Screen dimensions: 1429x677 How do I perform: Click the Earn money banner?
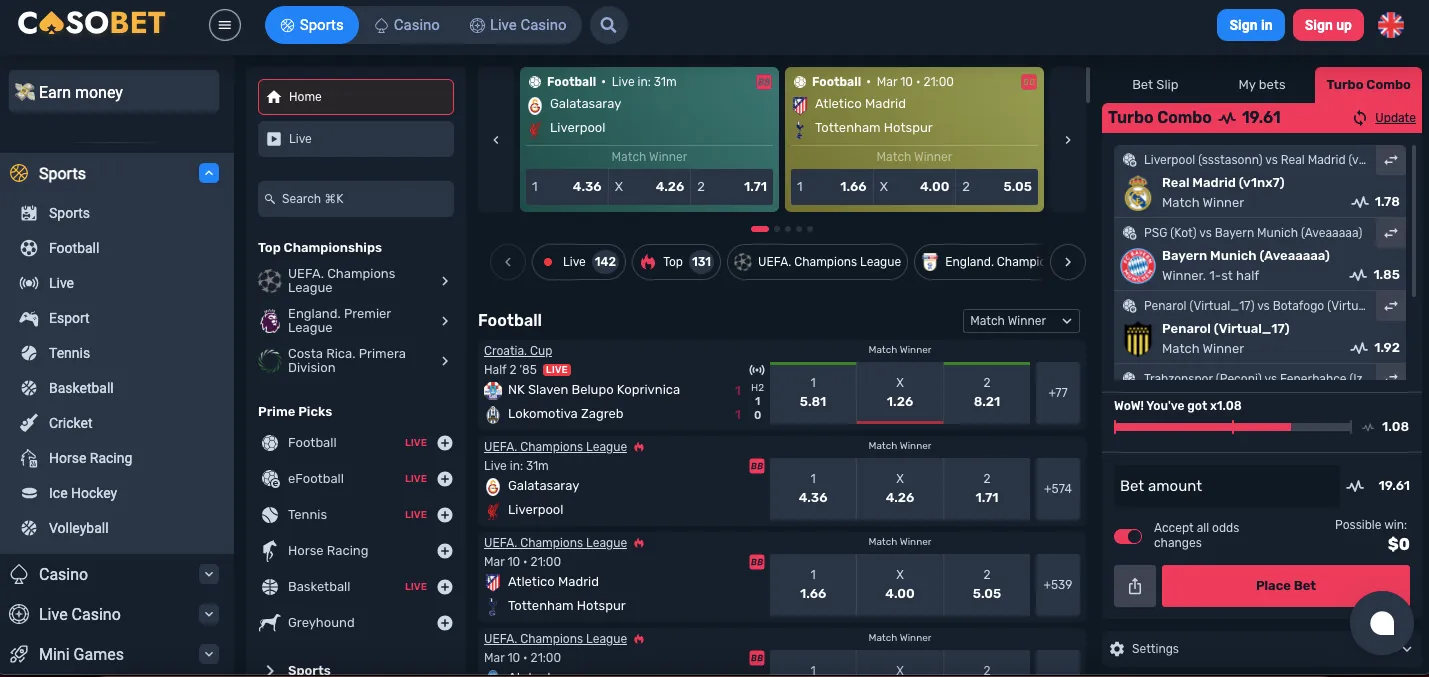[x=114, y=92]
